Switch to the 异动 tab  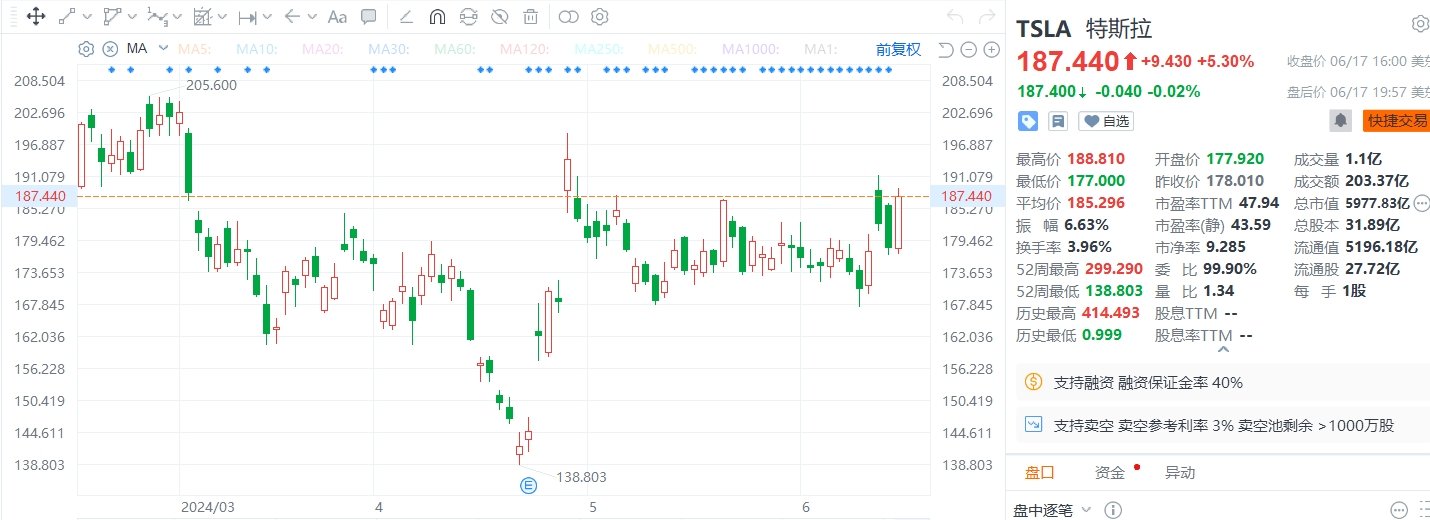click(x=1179, y=473)
